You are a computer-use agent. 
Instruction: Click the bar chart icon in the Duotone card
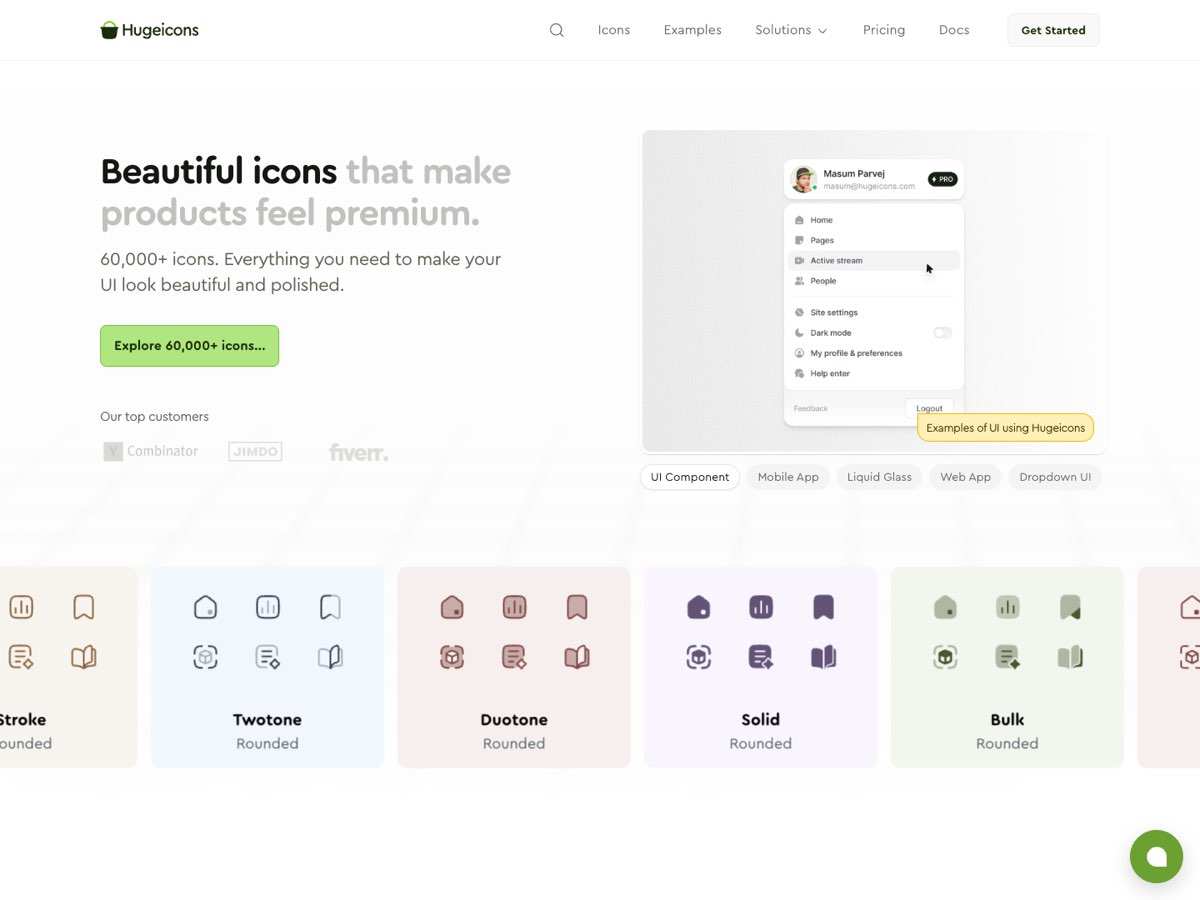coord(514,607)
